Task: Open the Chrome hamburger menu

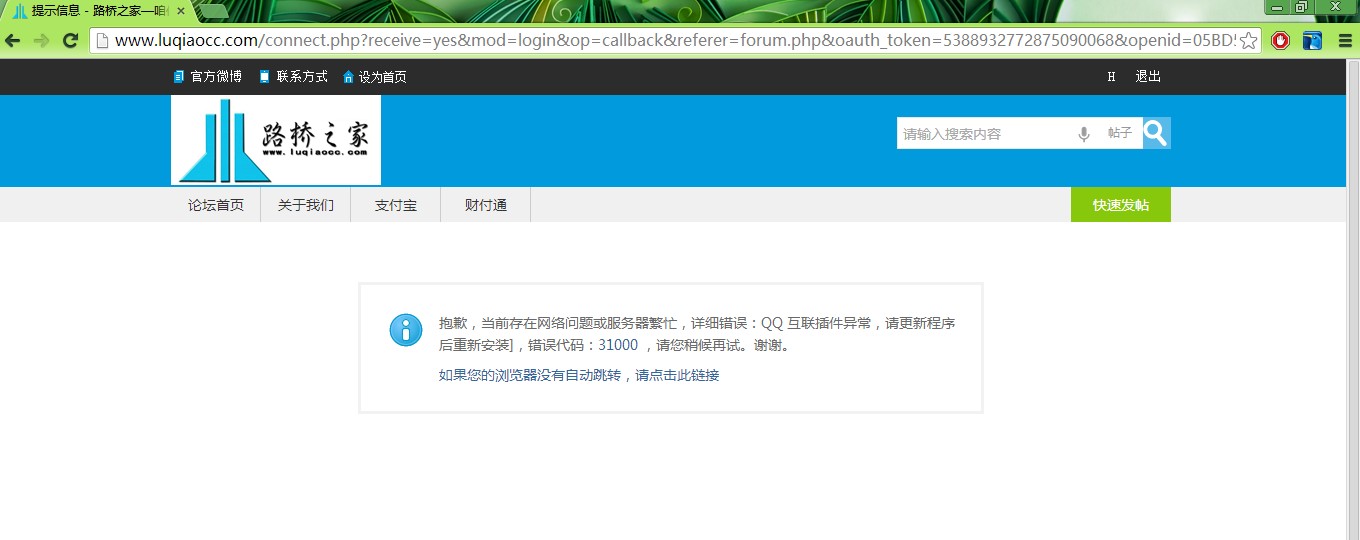Action: coord(1345,41)
